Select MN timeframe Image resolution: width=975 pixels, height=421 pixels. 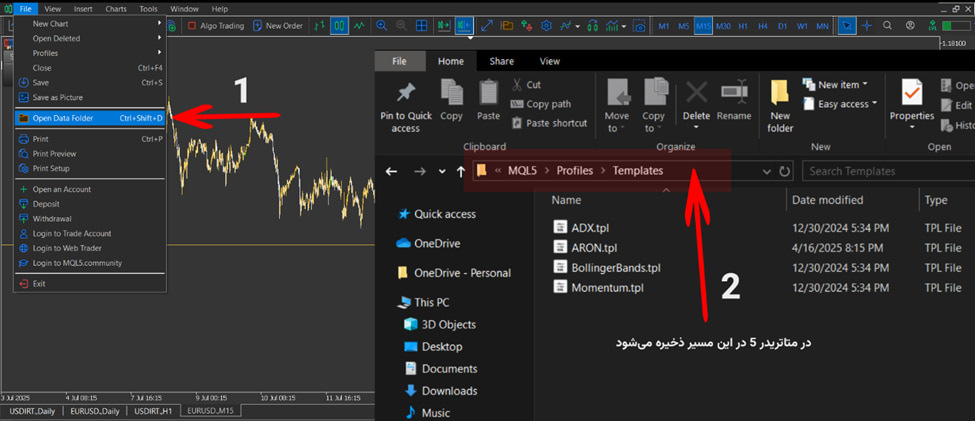coord(822,26)
